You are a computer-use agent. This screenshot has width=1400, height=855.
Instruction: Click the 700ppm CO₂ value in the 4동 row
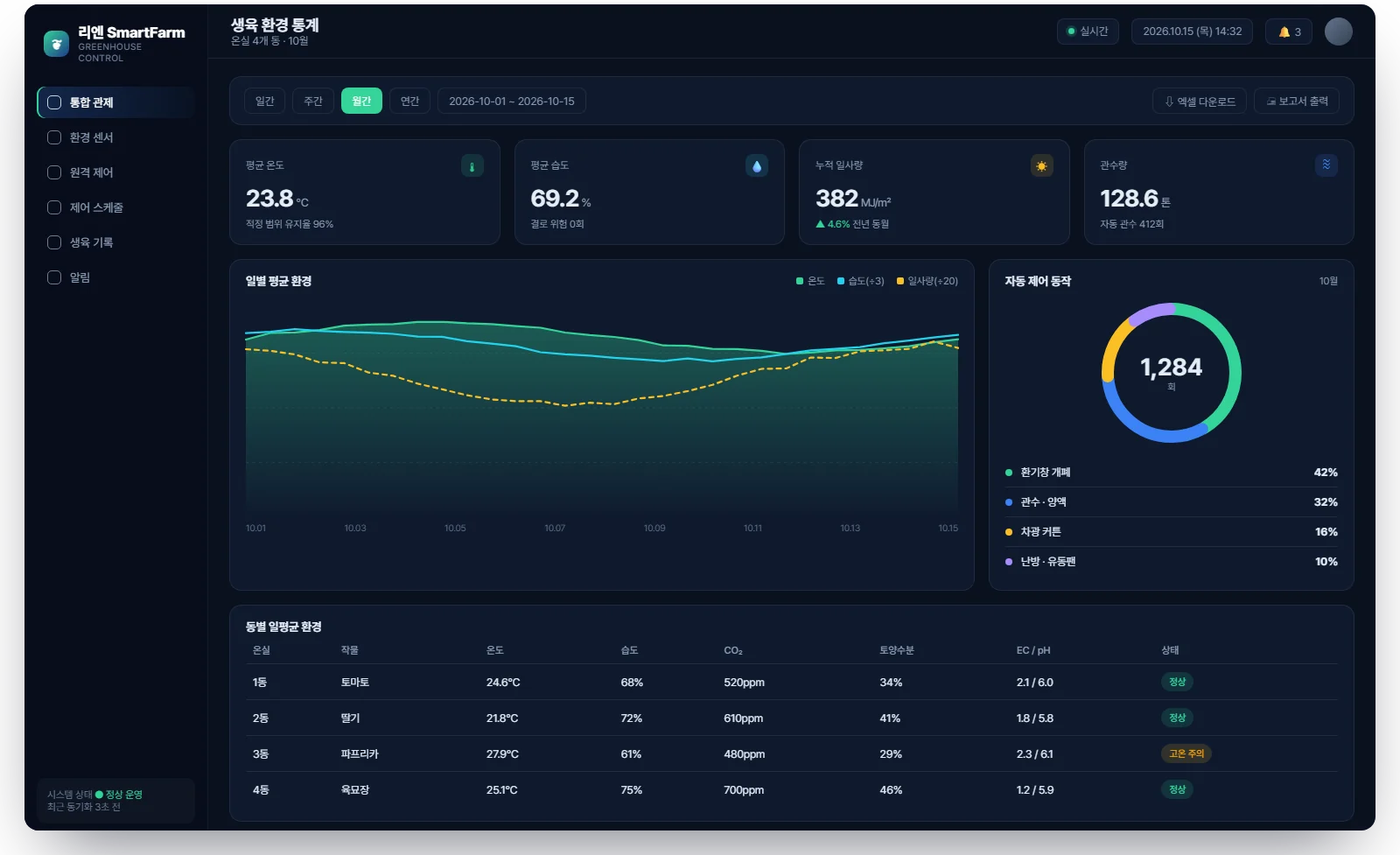point(744,790)
